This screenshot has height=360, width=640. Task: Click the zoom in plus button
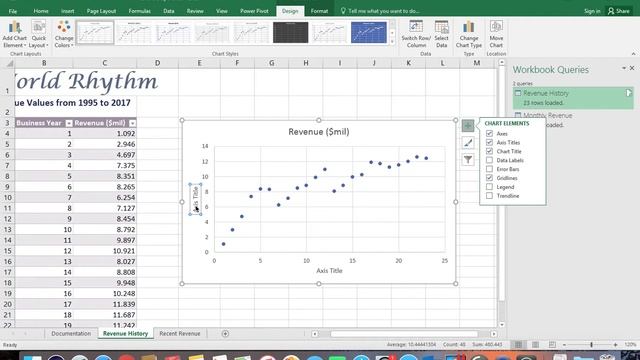(616, 345)
